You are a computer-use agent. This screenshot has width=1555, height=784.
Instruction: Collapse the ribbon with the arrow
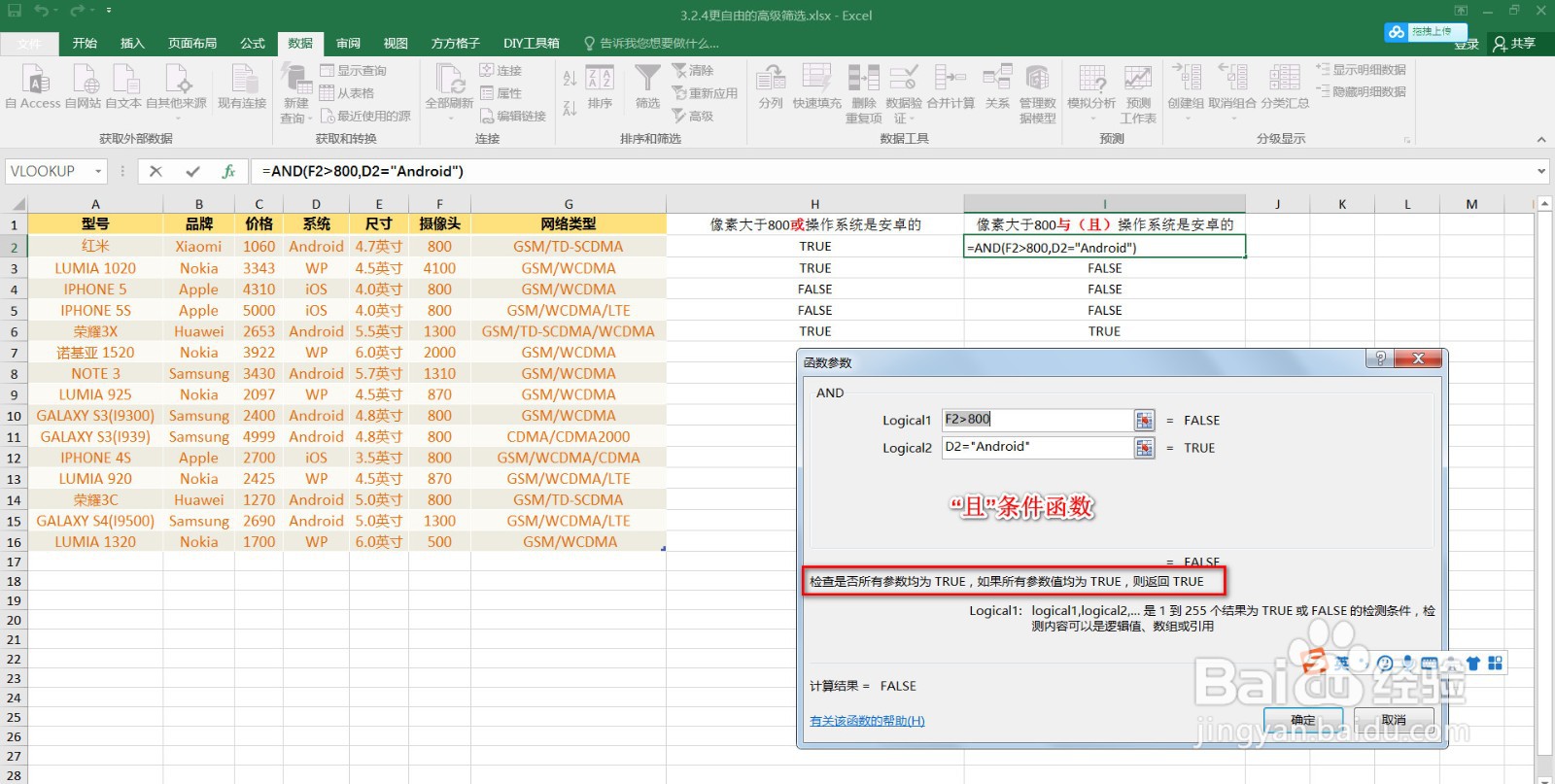1541,140
